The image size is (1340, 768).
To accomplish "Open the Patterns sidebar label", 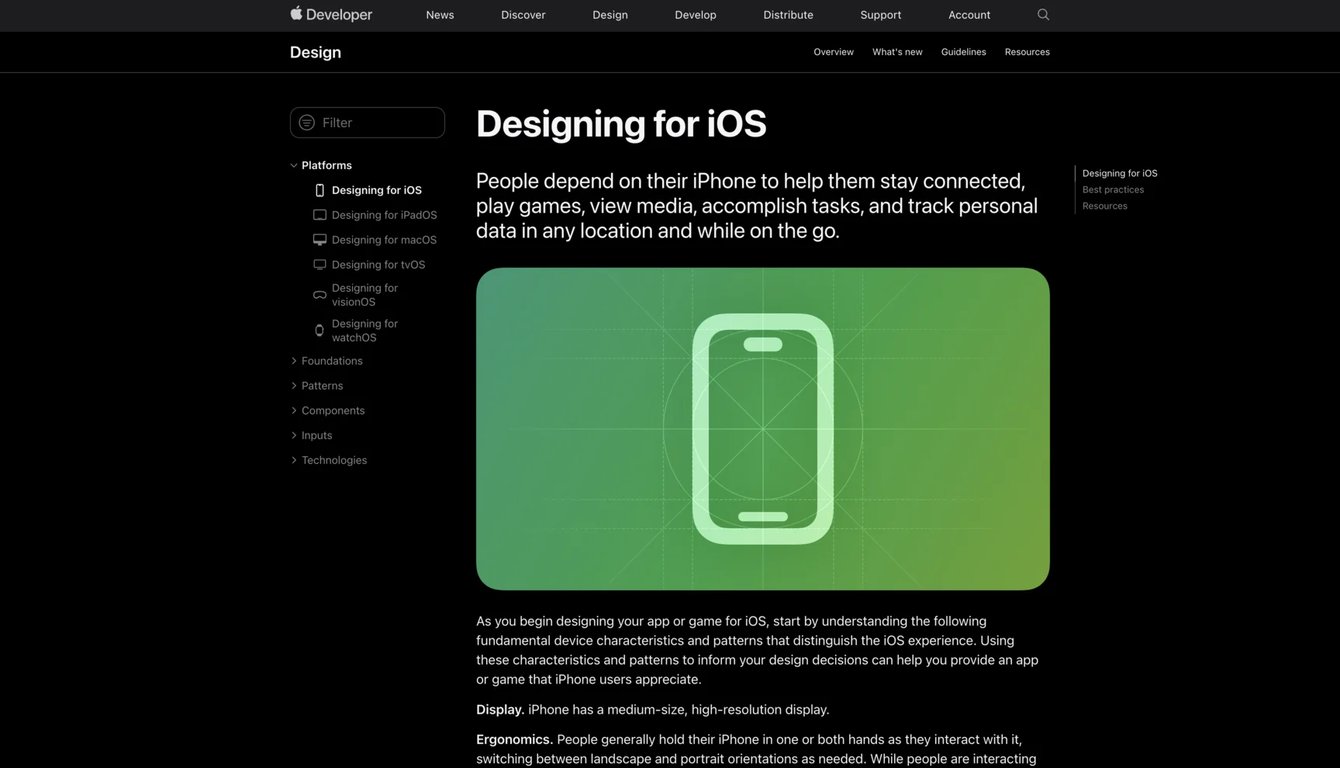I will point(322,386).
